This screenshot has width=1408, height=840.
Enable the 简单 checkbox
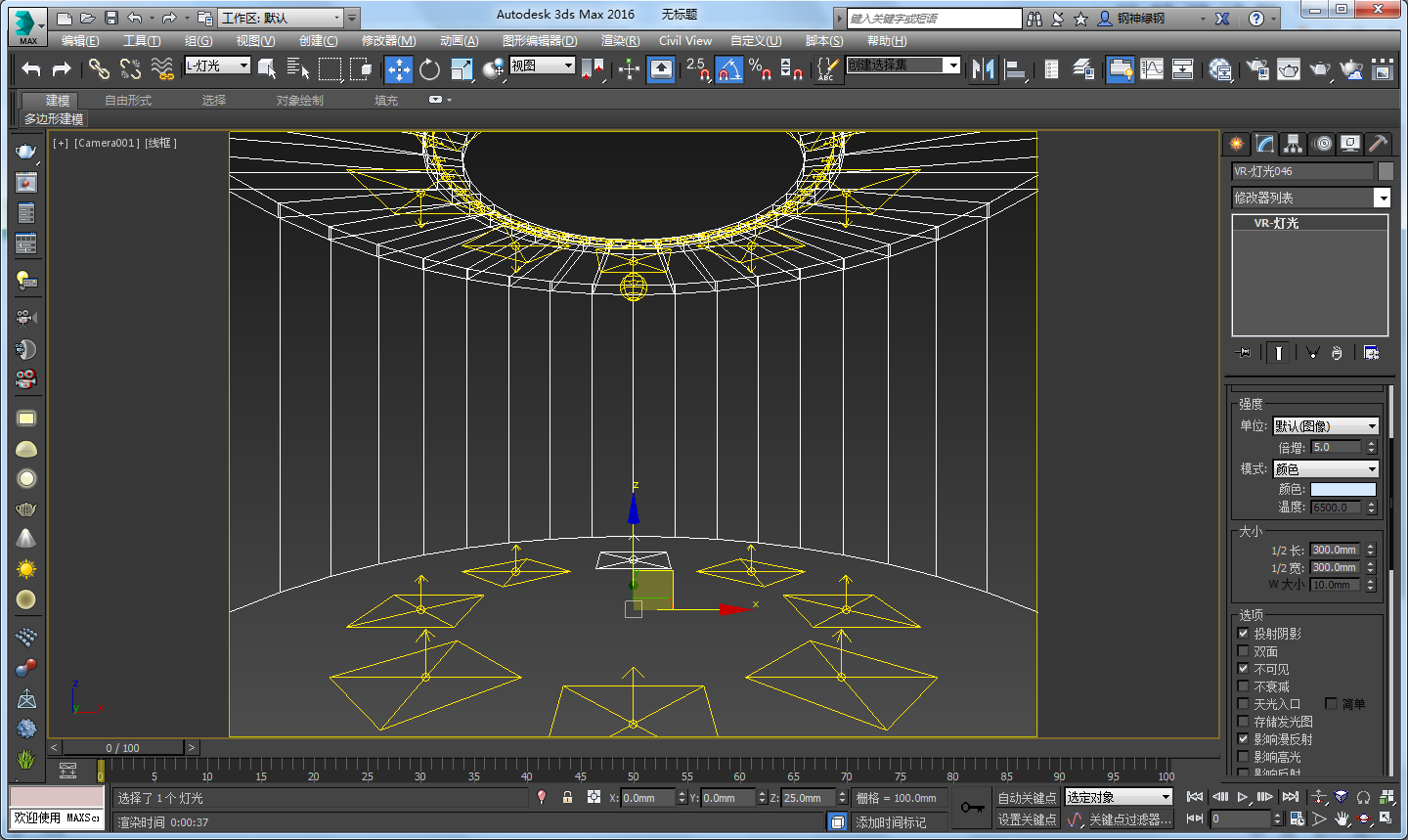(1331, 704)
